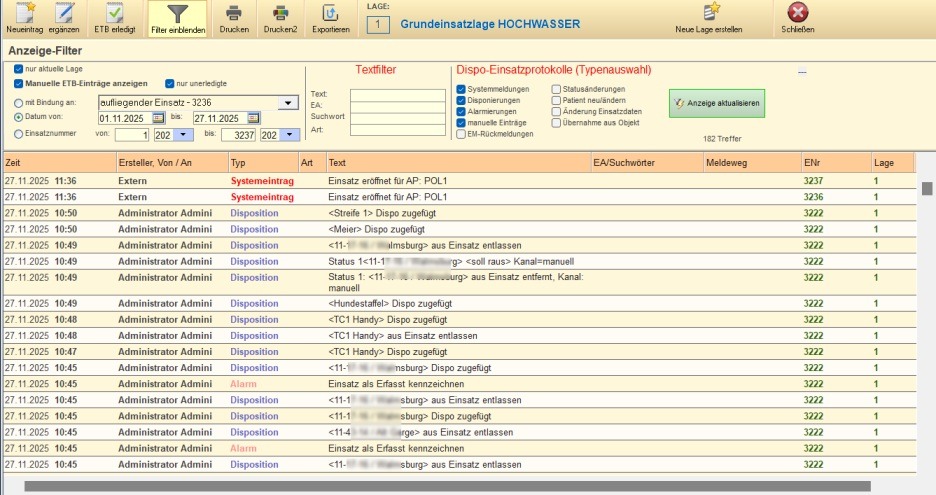Click the ergänzen edit icon
This screenshot has height=495, width=936.
[65, 14]
